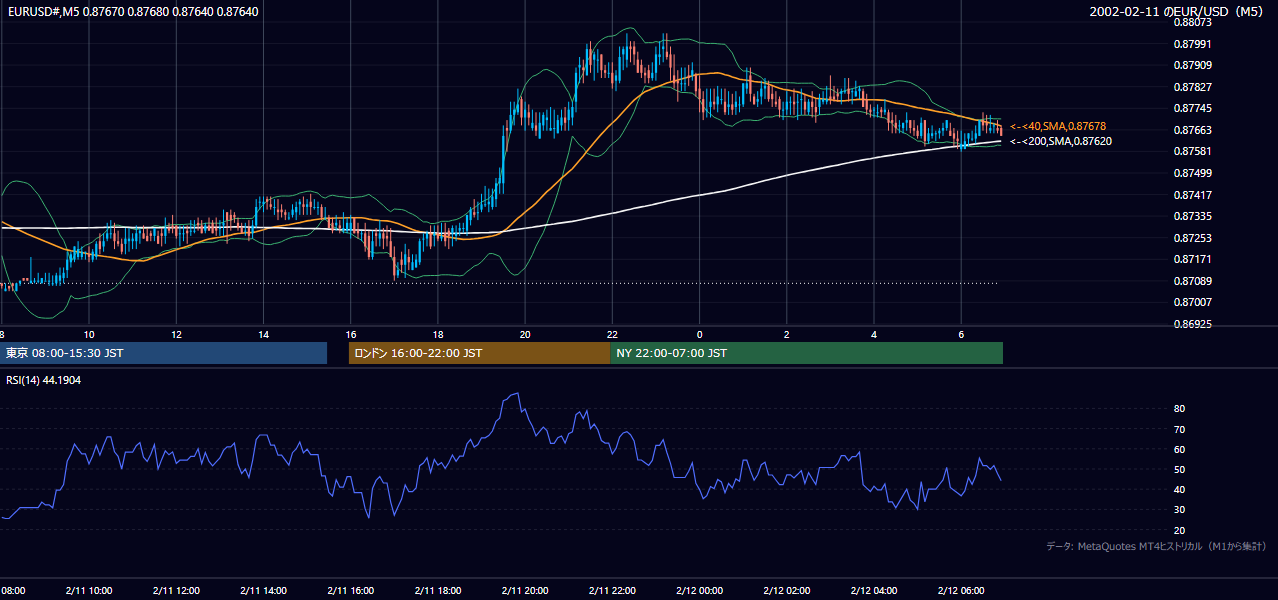This screenshot has height=600, width=1278.
Task: Select the NY 22:00-07:00 JST session bar
Action: coord(806,353)
